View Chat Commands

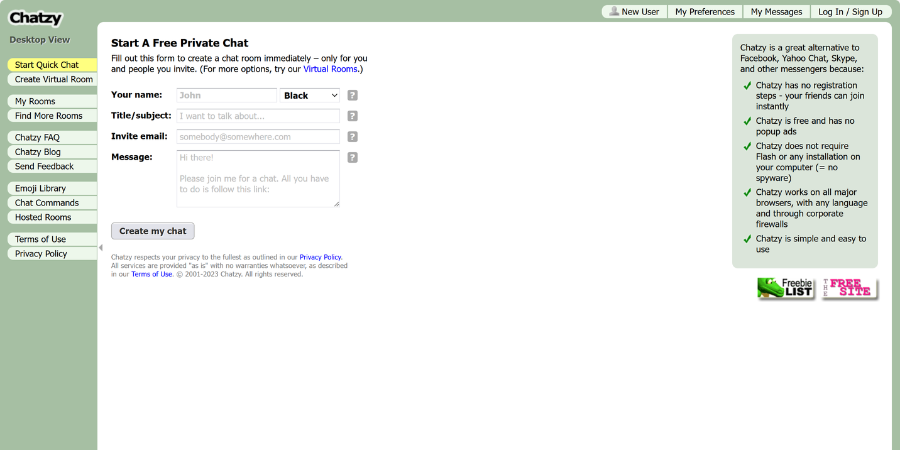click(x=52, y=203)
